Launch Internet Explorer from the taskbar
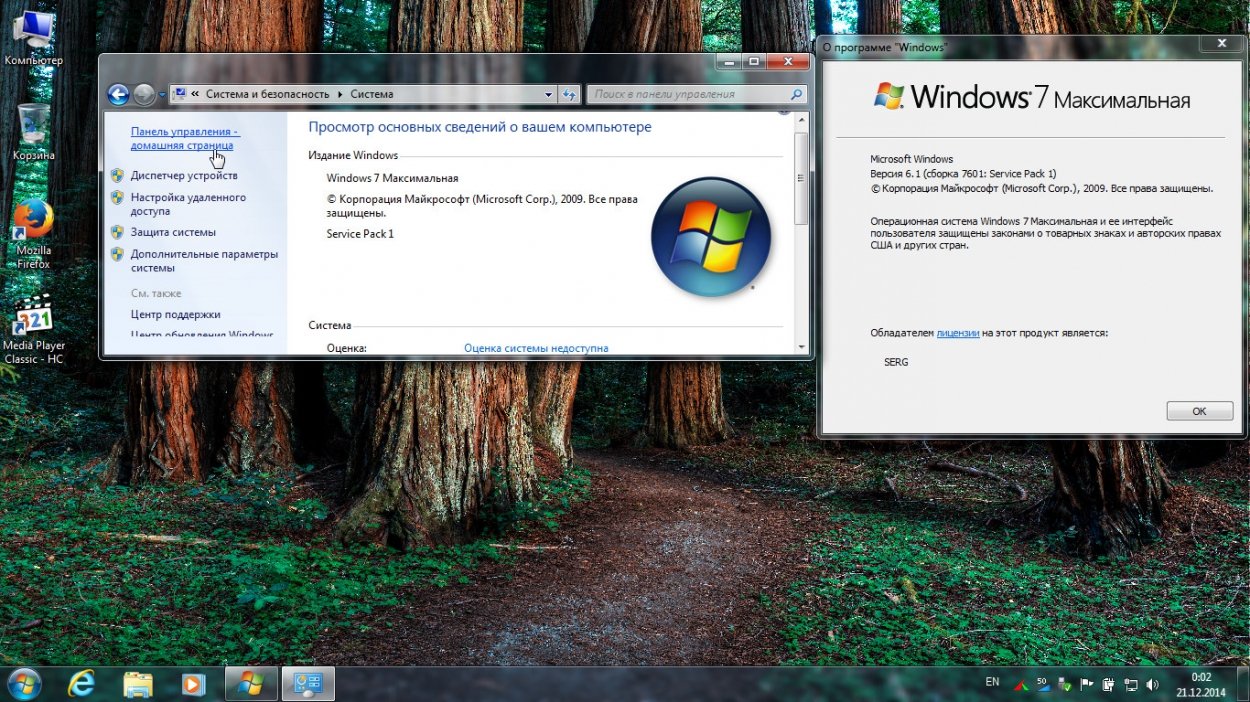The width and height of the screenshot is (1250, 702). 80,684
